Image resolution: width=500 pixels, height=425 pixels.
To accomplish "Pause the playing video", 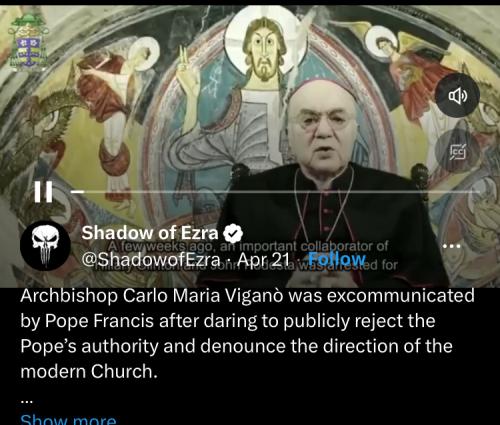I will click(43, 192).
